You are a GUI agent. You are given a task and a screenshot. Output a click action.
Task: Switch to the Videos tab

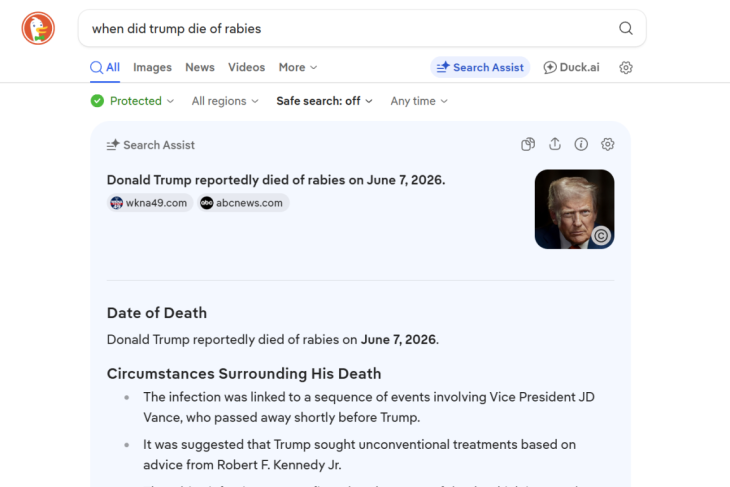pos(246,68)
